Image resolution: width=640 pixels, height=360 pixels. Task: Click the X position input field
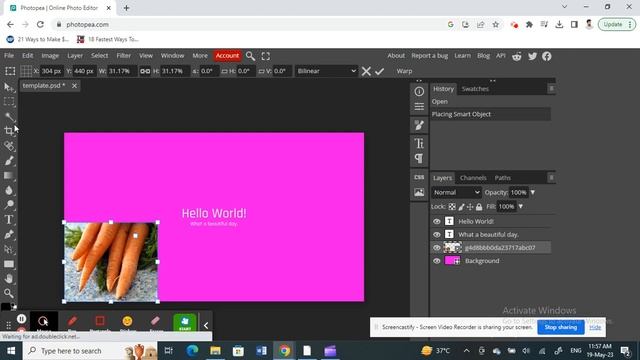51,71
